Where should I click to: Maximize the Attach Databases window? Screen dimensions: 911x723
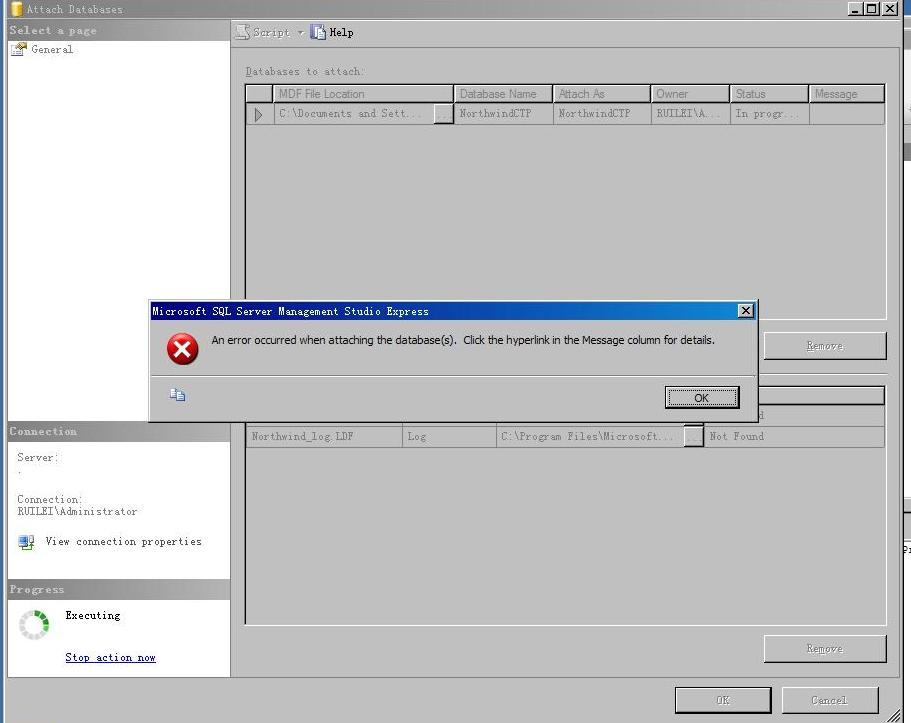[x=872, y=9]
